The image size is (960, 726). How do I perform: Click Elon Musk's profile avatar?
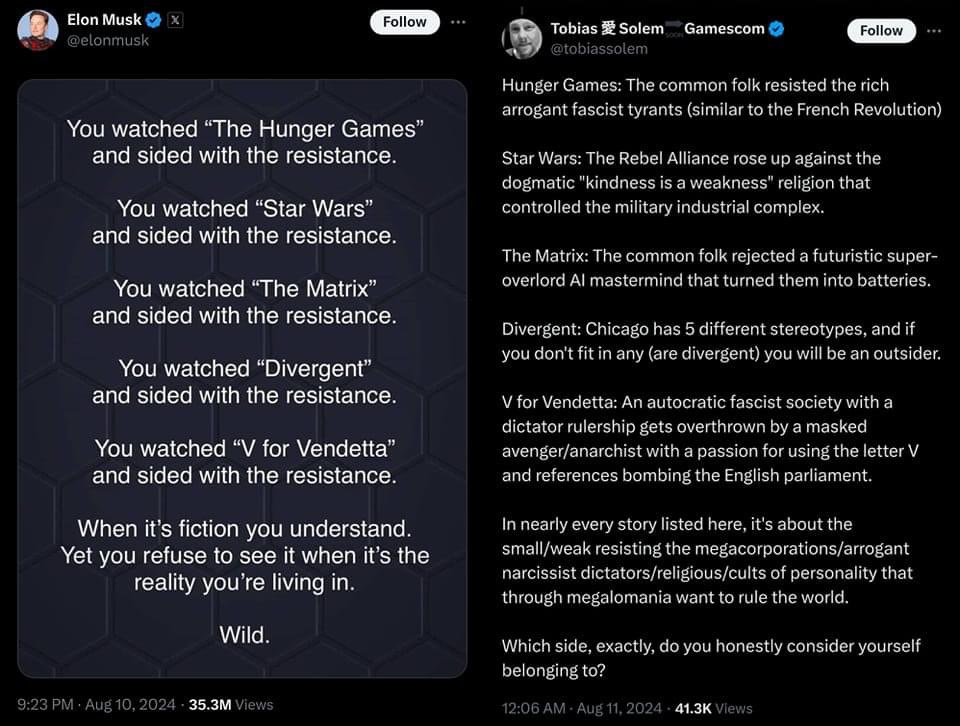tap(38, 30)
